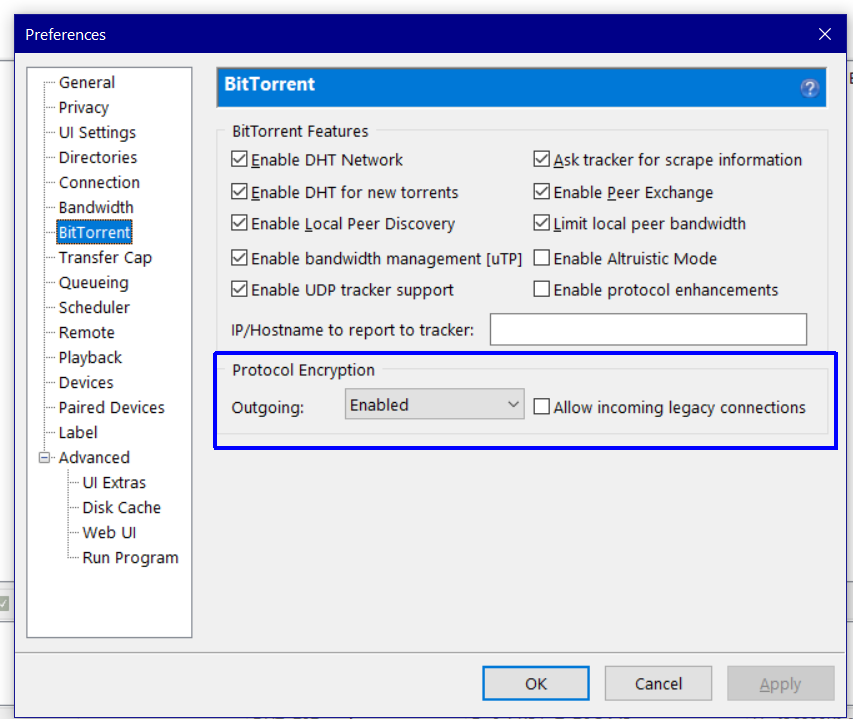Collapse the Advanced tree node

[x=44, y=457]
